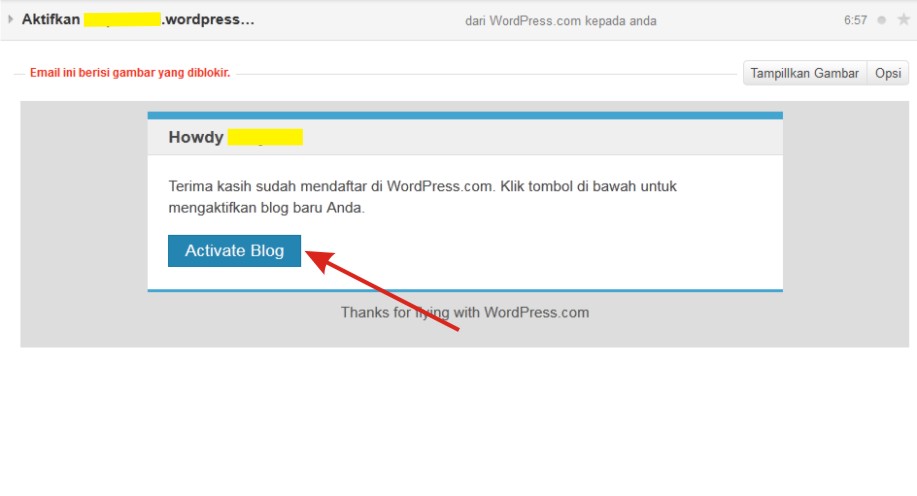Click the unread status dot icon

pos(881,20)
